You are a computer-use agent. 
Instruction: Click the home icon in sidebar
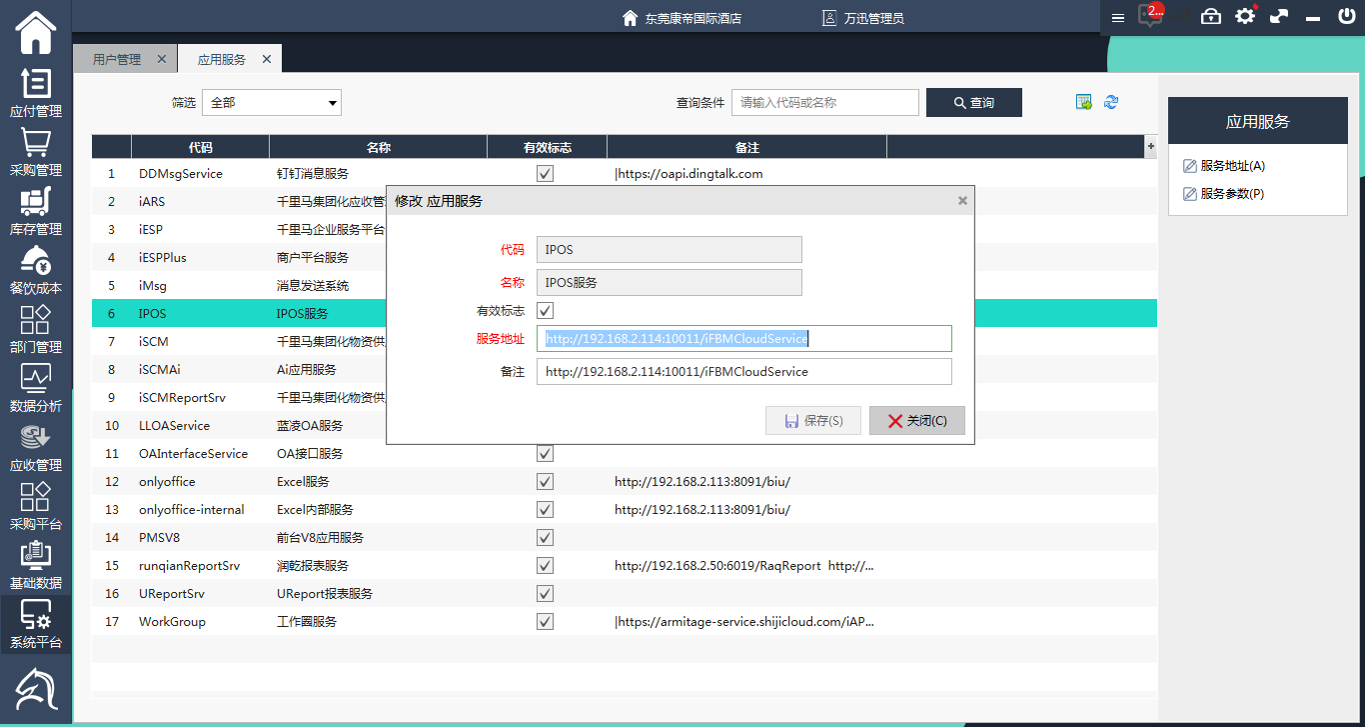[36, 33]
